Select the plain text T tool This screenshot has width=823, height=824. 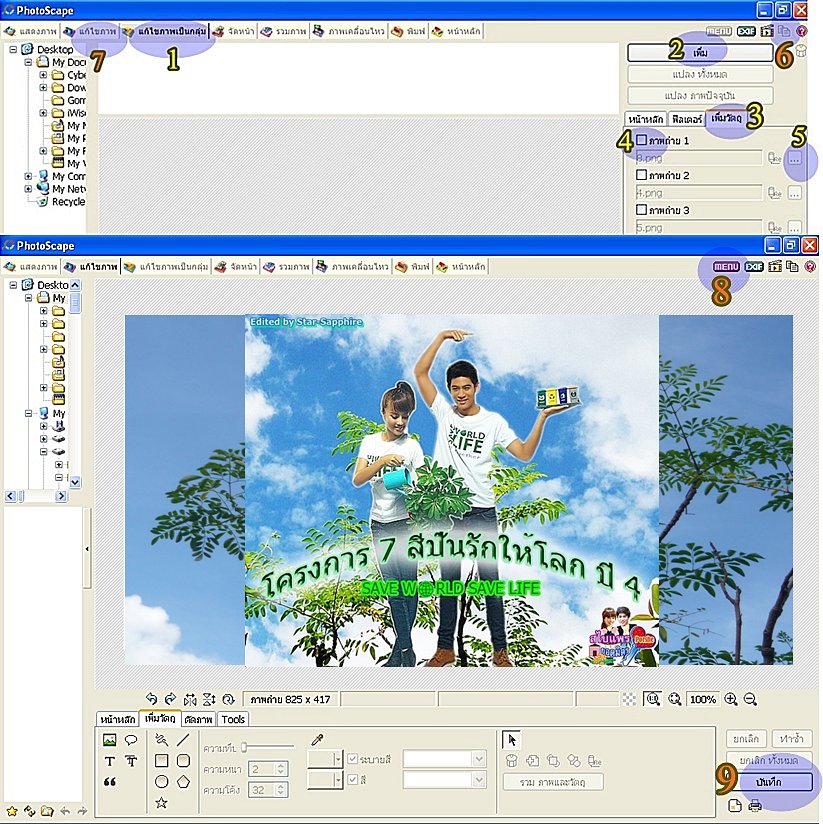click(x=109, y=761)
